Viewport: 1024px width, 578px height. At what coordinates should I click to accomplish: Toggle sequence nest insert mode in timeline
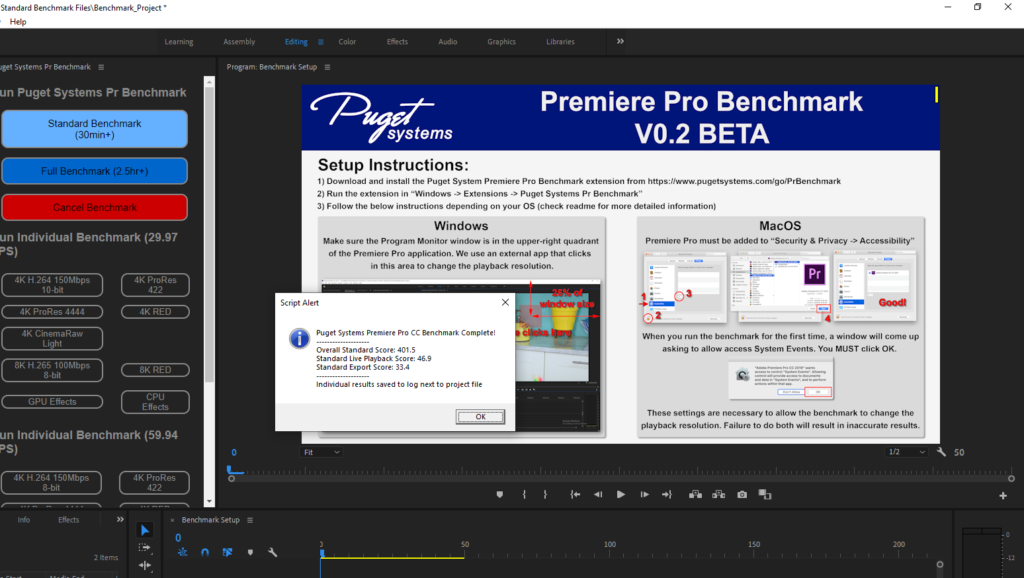(182, 553)
